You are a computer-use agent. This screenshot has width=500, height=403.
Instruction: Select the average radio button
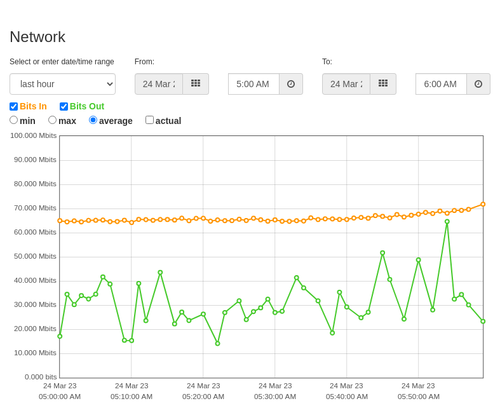coord(93,120)
